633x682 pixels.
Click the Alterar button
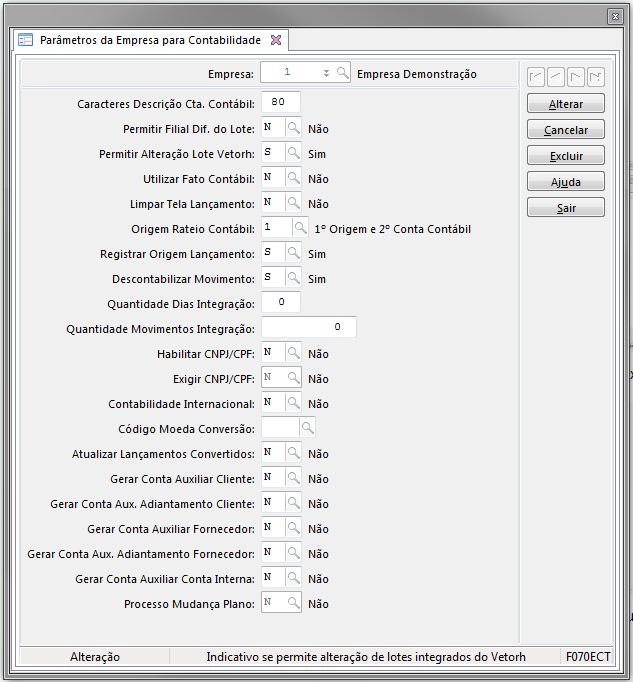tap(566, 104)
